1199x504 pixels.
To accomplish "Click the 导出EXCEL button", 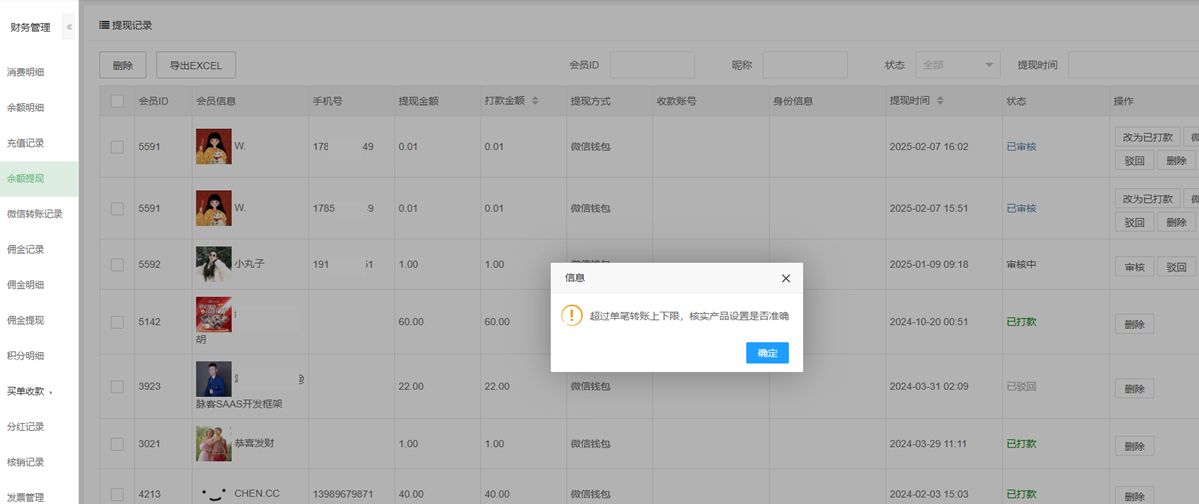I will (x=195, y=65).
